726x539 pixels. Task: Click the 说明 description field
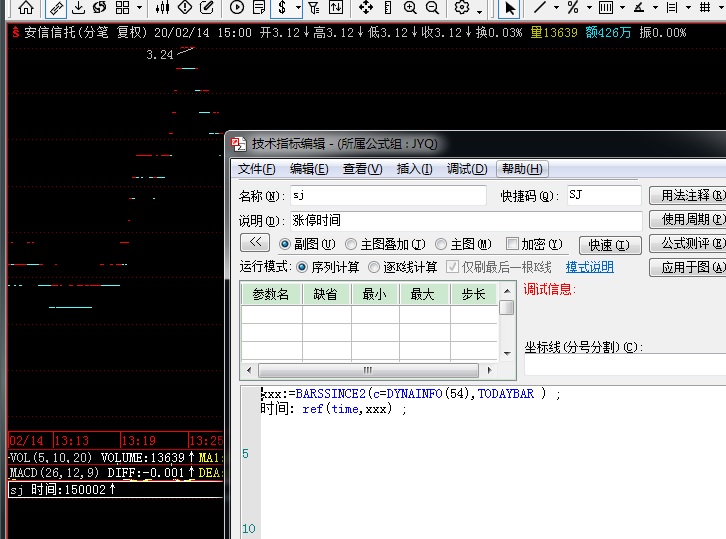click(x=466, y=220)
